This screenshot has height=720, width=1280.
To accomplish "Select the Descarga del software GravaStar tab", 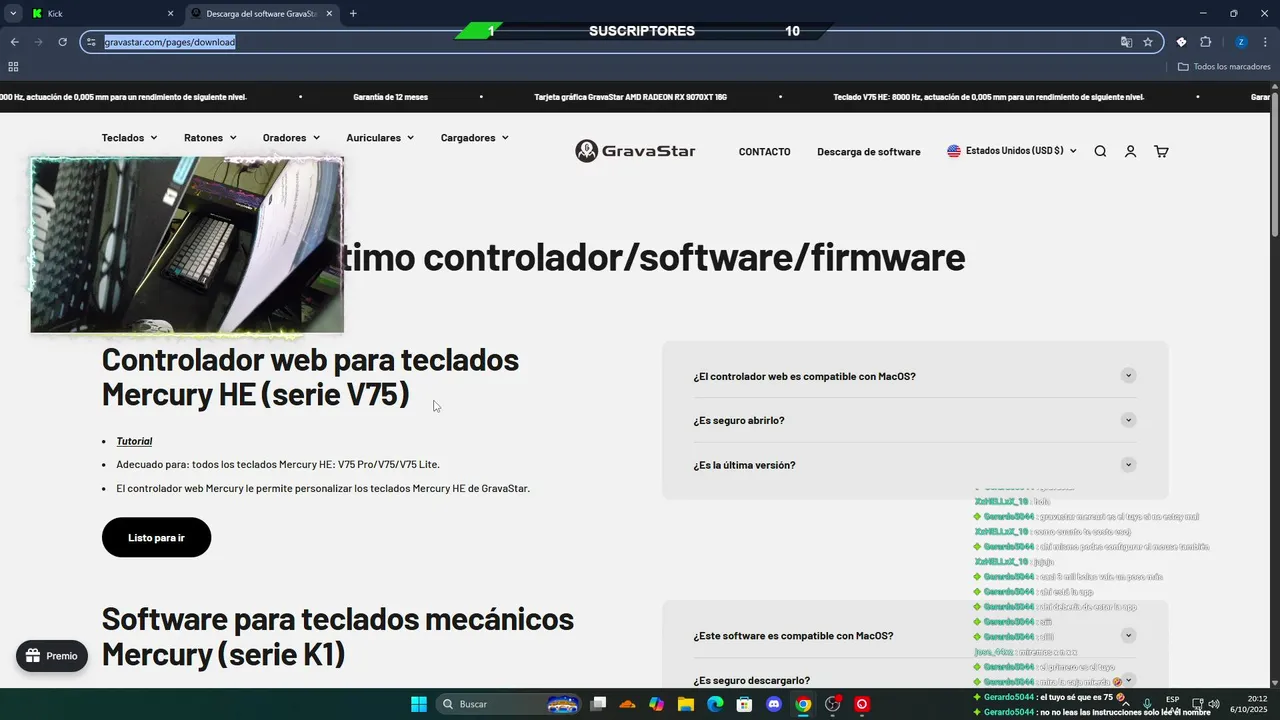I will coord(262,14).
